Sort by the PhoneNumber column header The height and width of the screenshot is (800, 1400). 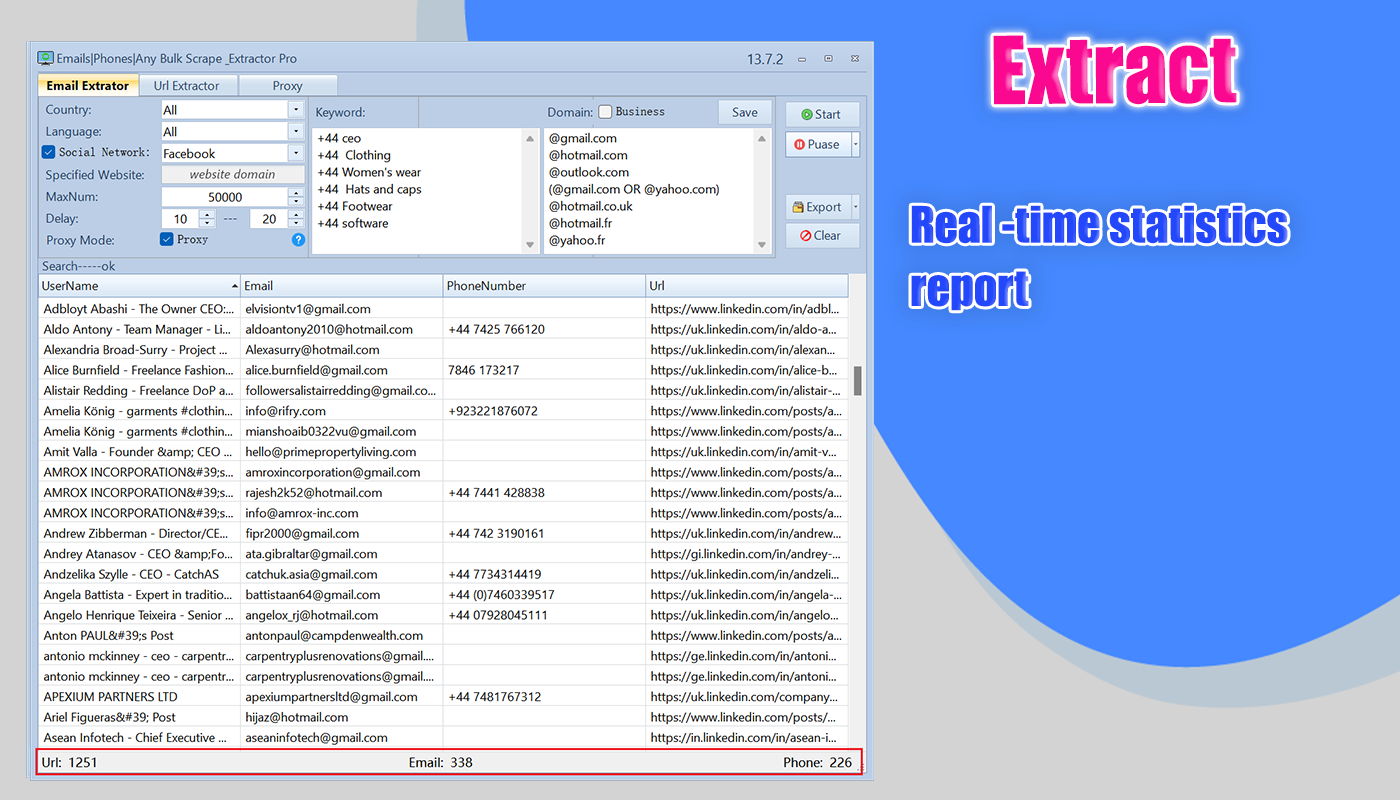point(544,286)
